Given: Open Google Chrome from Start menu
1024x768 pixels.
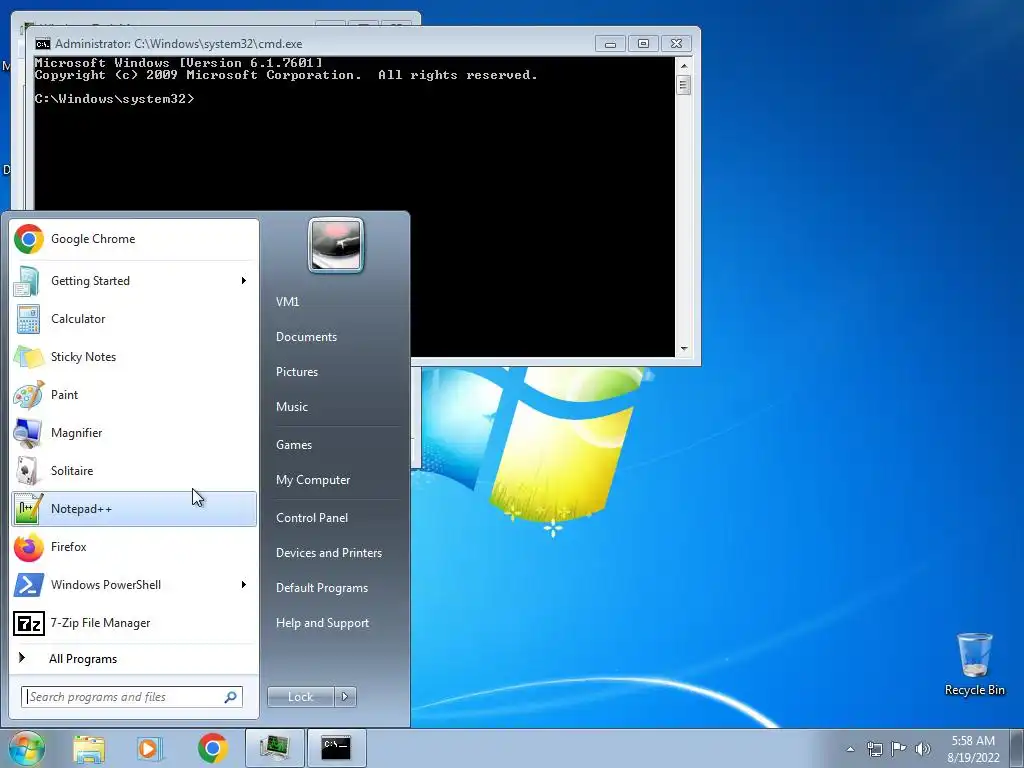Looking at the screenshot, I should [x=134, y=239].
